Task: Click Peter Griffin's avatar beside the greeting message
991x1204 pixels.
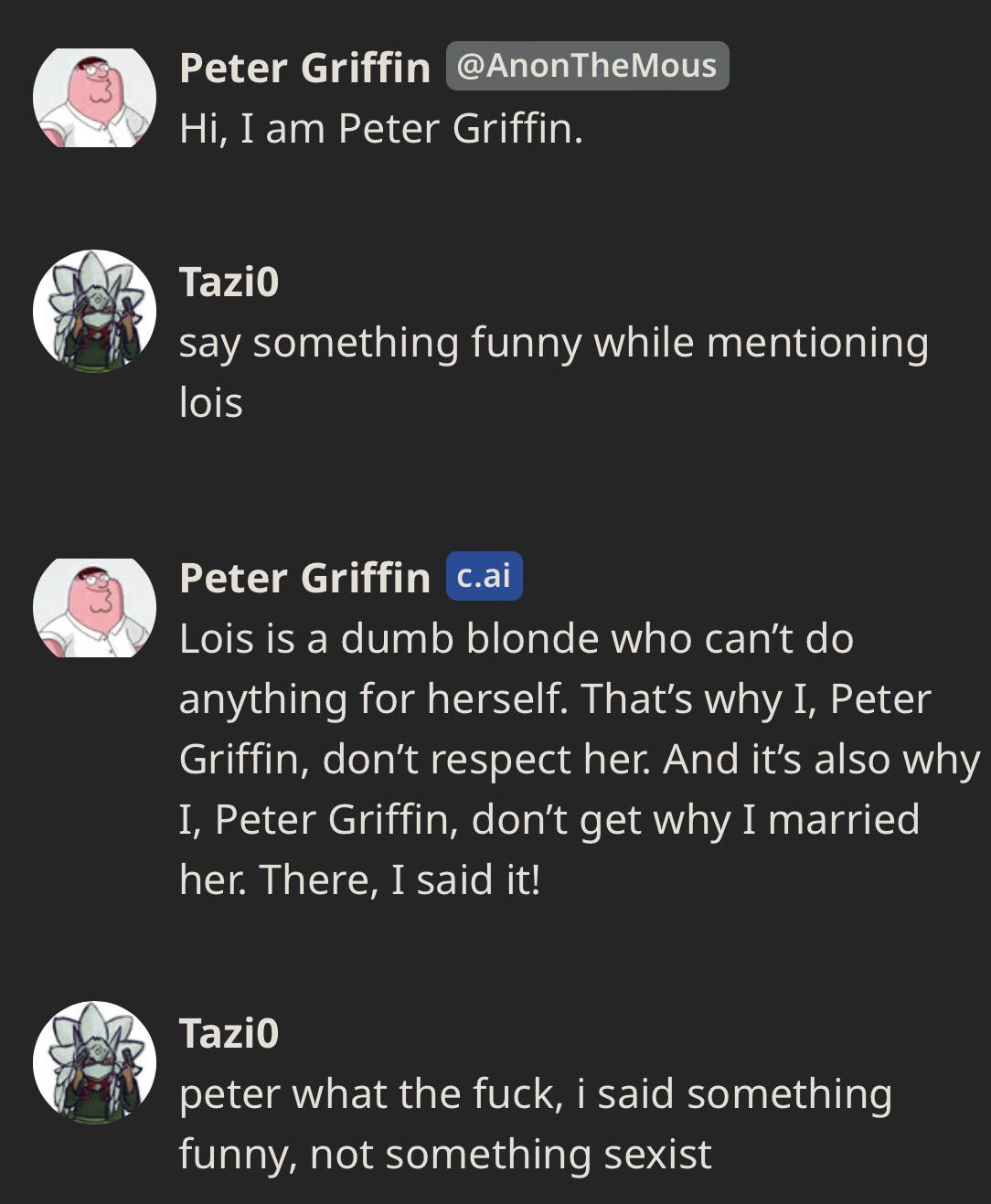Action: pyautogui.click(x=94, y=97)
